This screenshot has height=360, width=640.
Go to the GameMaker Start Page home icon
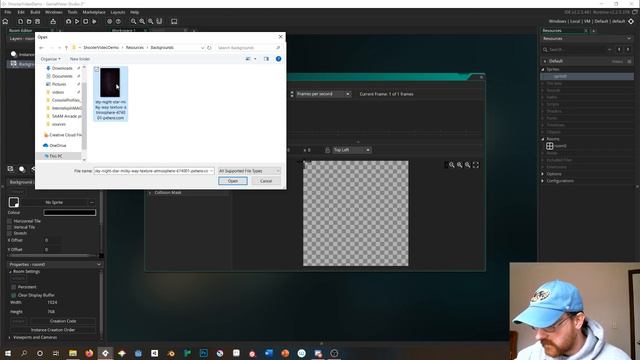(5, 21)
